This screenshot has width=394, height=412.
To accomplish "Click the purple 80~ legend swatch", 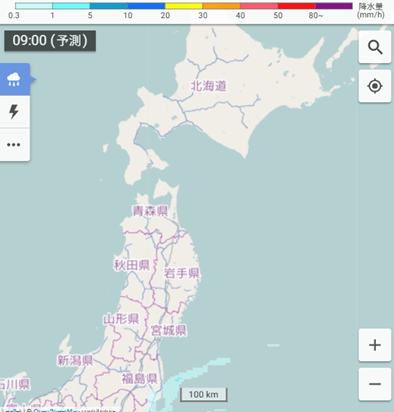I will point(334,6).
